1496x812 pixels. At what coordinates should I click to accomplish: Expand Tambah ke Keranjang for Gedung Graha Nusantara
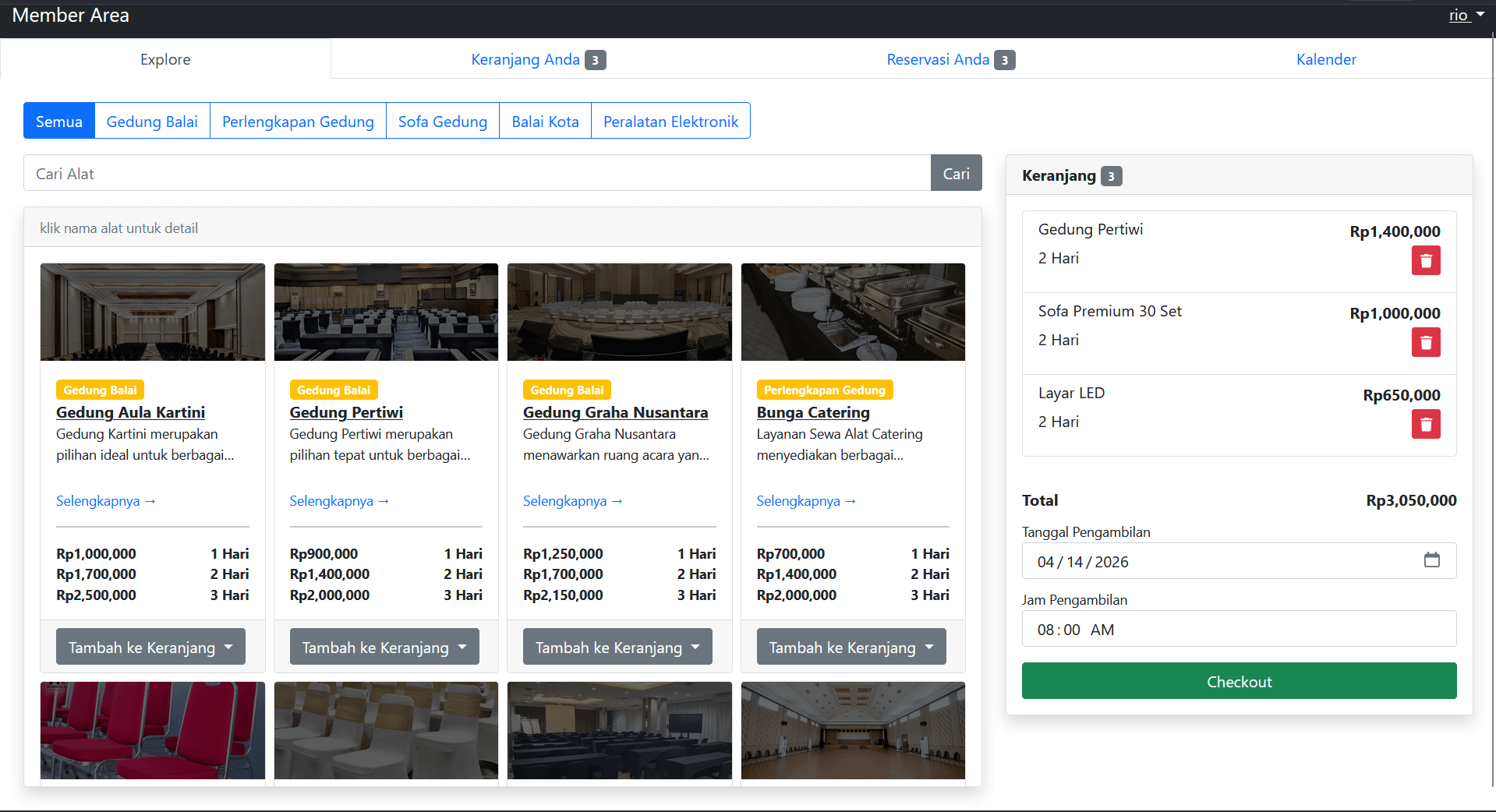(617, 647)
